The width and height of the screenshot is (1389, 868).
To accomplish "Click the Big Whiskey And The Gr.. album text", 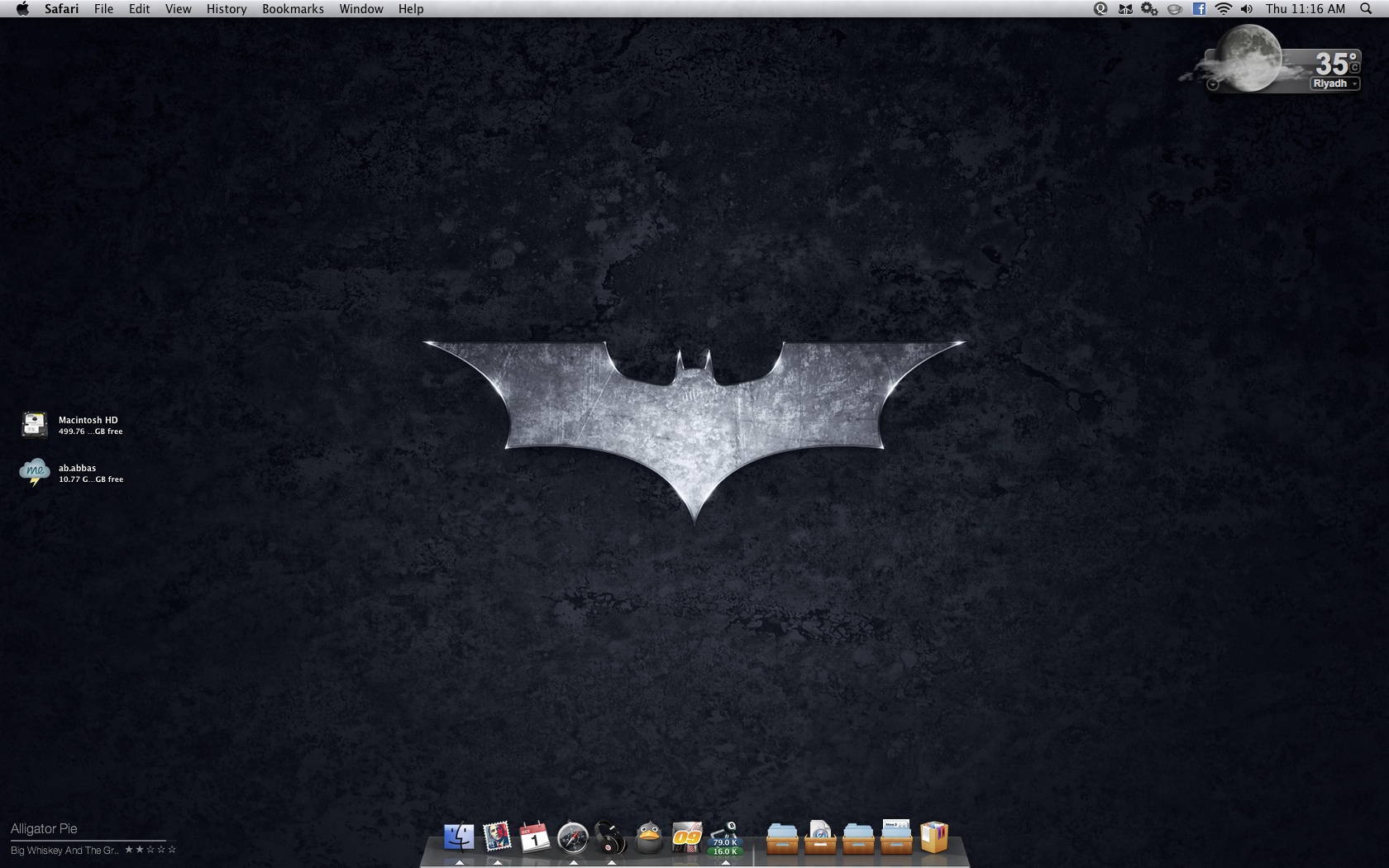I will click(64, 850).
